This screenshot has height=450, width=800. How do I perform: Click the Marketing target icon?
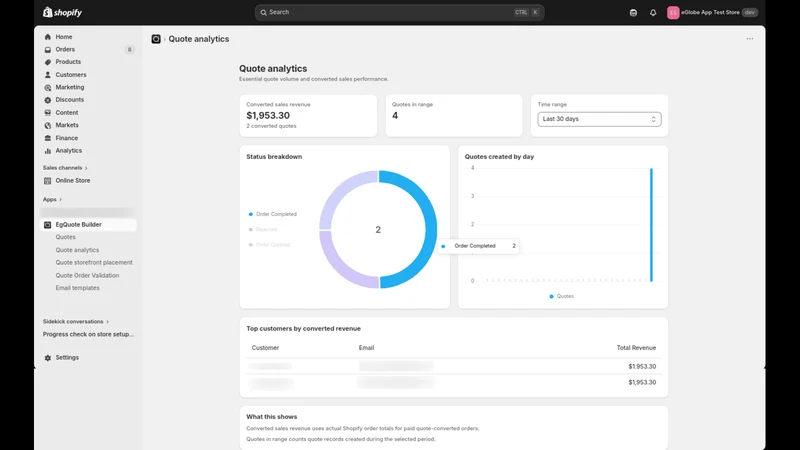point(47,87)
